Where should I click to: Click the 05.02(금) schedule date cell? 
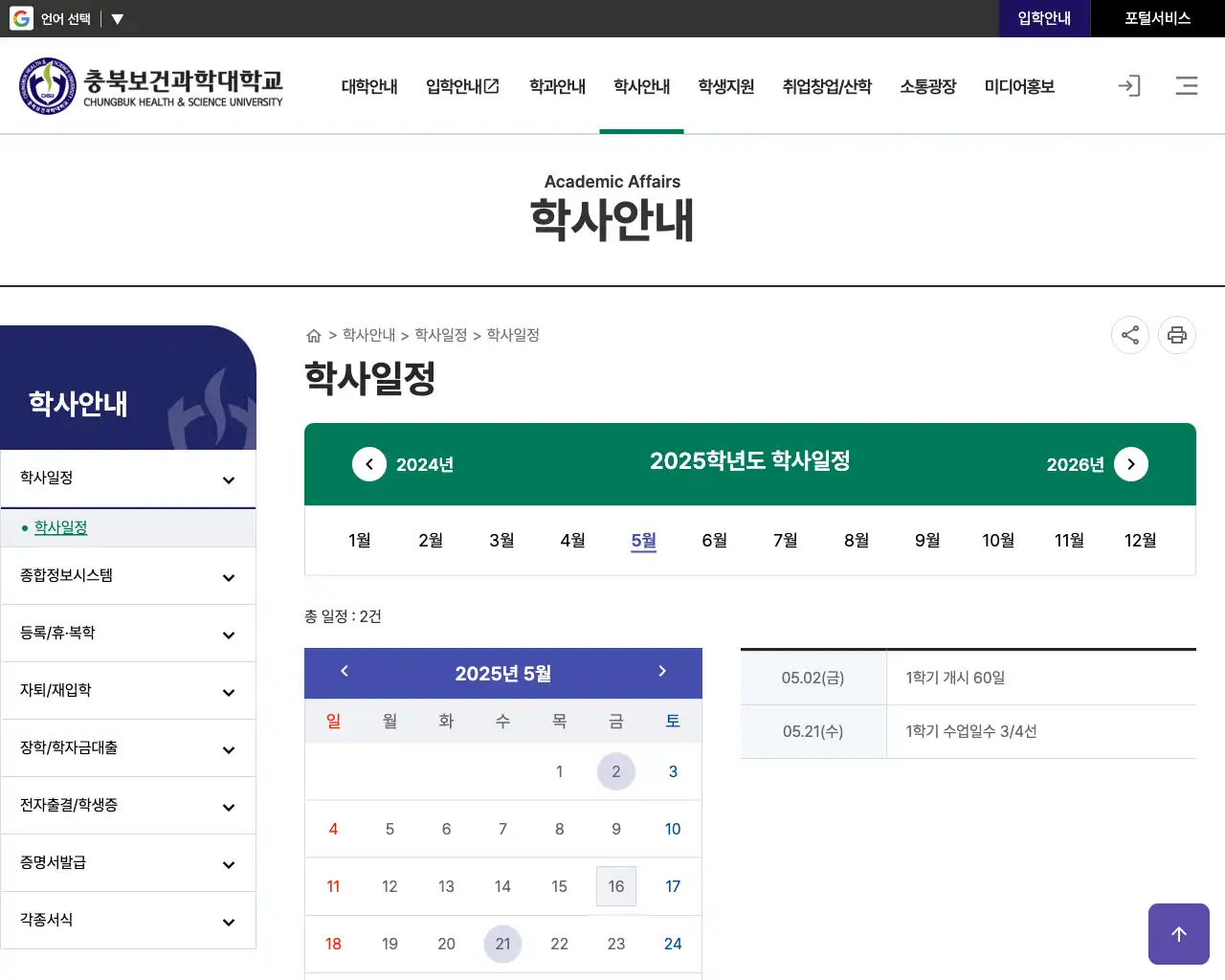(813, 678)
